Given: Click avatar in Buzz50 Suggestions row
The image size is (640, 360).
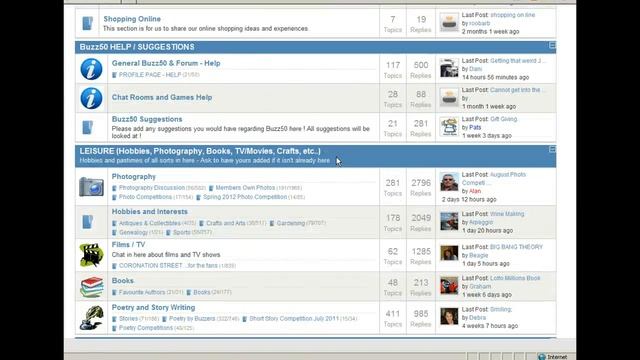Looking at the screenshot, I should click(x=449, y=127).
